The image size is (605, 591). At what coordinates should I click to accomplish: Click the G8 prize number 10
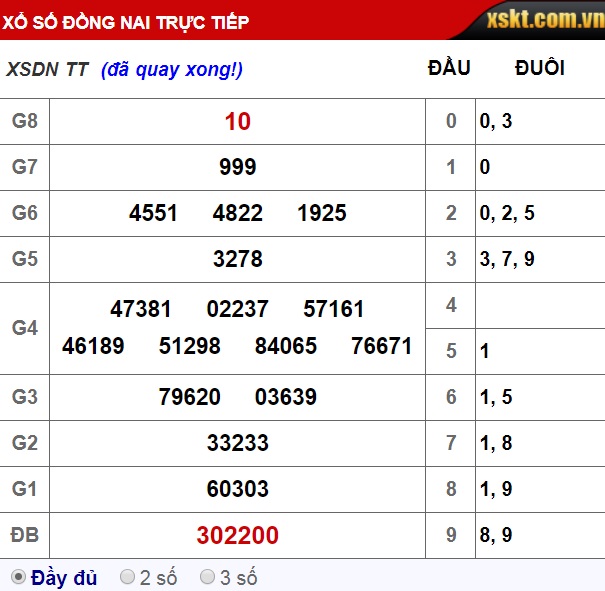point(237,122)
